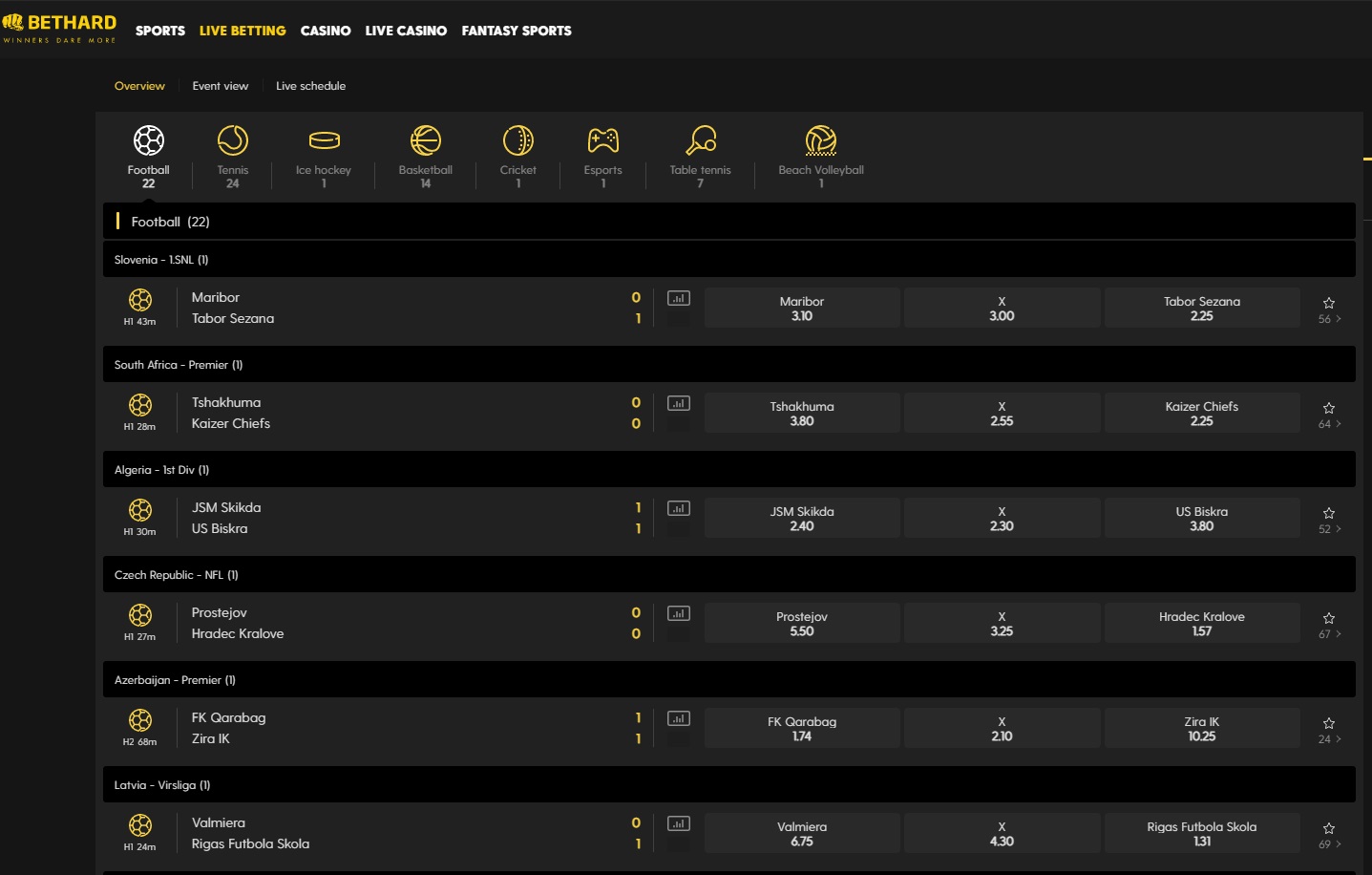This screenshot has width=1372, height=875.
Task: Select the Football sport icon
Action: click(x=148, y=140)
